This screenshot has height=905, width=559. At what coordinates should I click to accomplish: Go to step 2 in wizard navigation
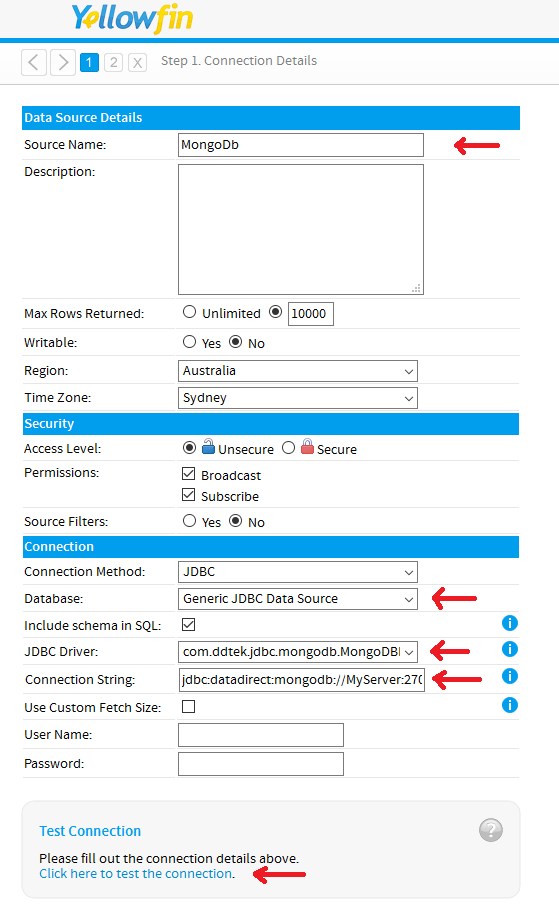[x=114, y=62]
